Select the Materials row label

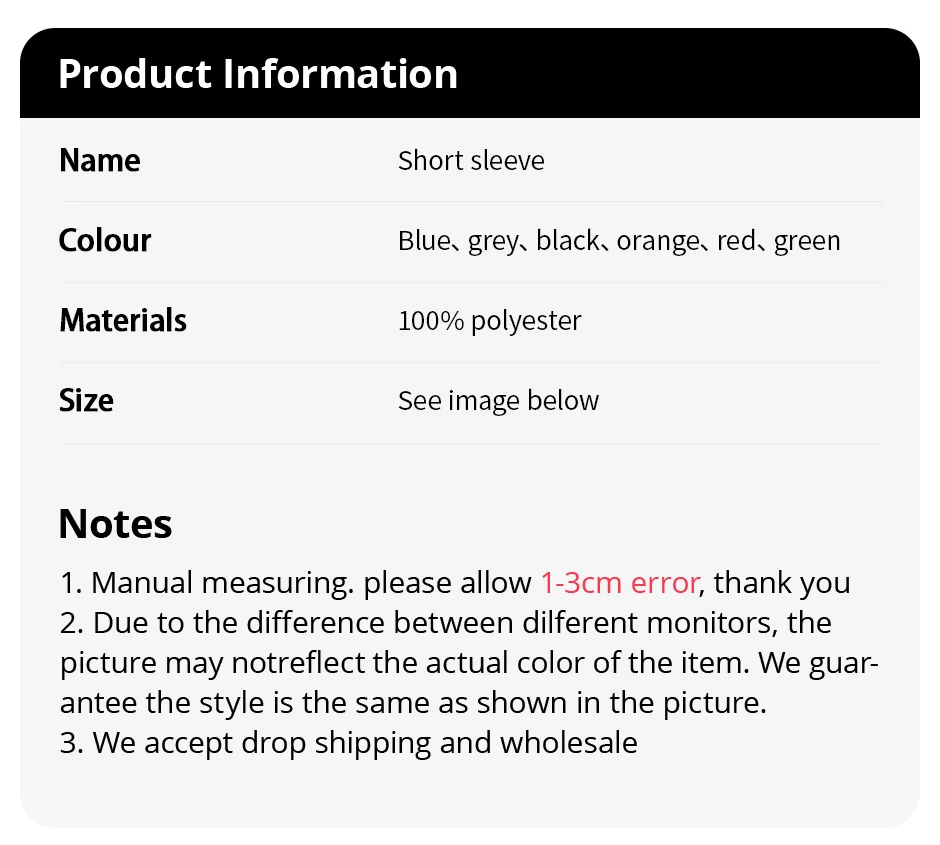(123, 321)
